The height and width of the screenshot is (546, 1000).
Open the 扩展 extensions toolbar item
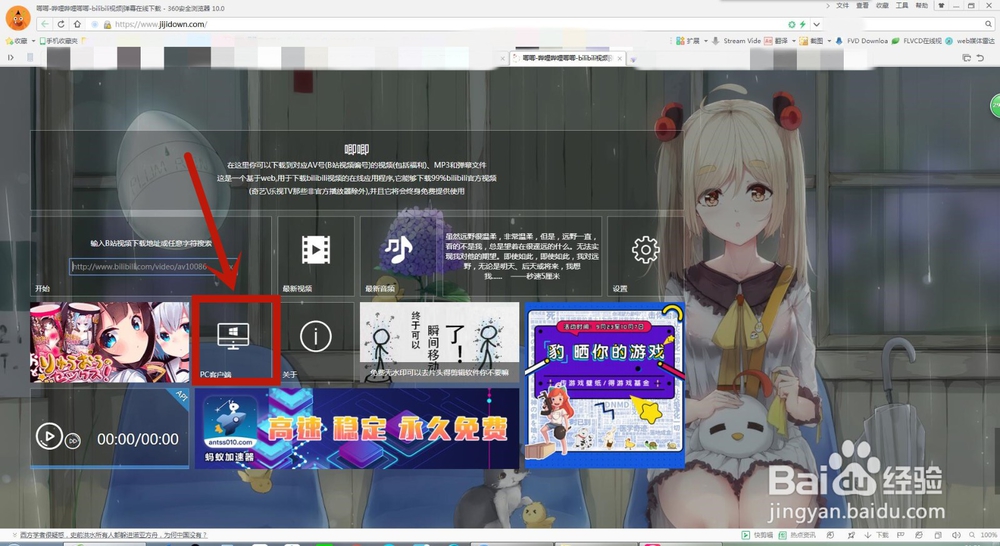tap(688, 41)
